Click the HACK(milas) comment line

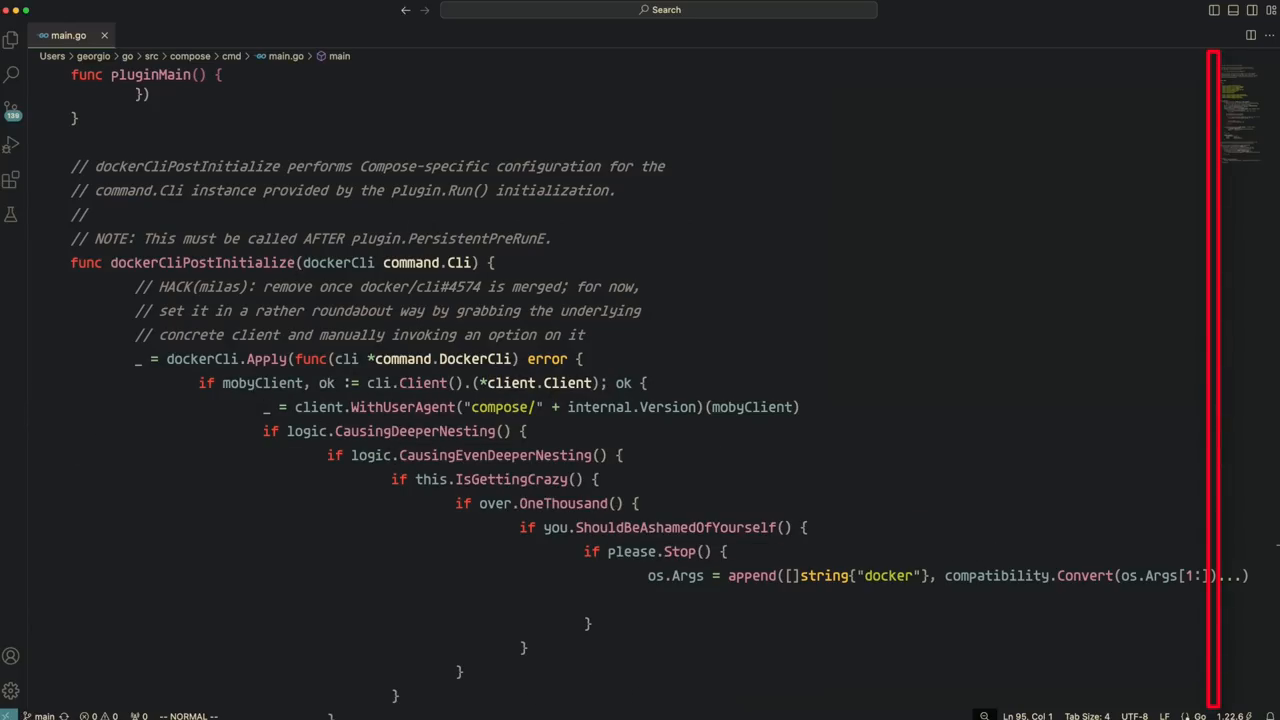[387, 287]
